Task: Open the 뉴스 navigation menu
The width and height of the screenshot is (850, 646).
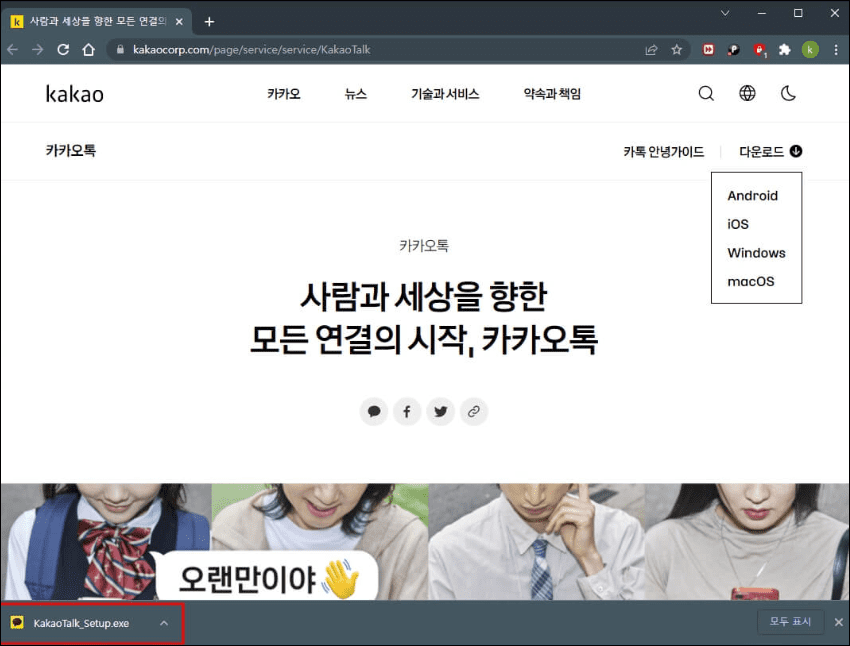Action: pyautogui.click(x=356, y=94)
